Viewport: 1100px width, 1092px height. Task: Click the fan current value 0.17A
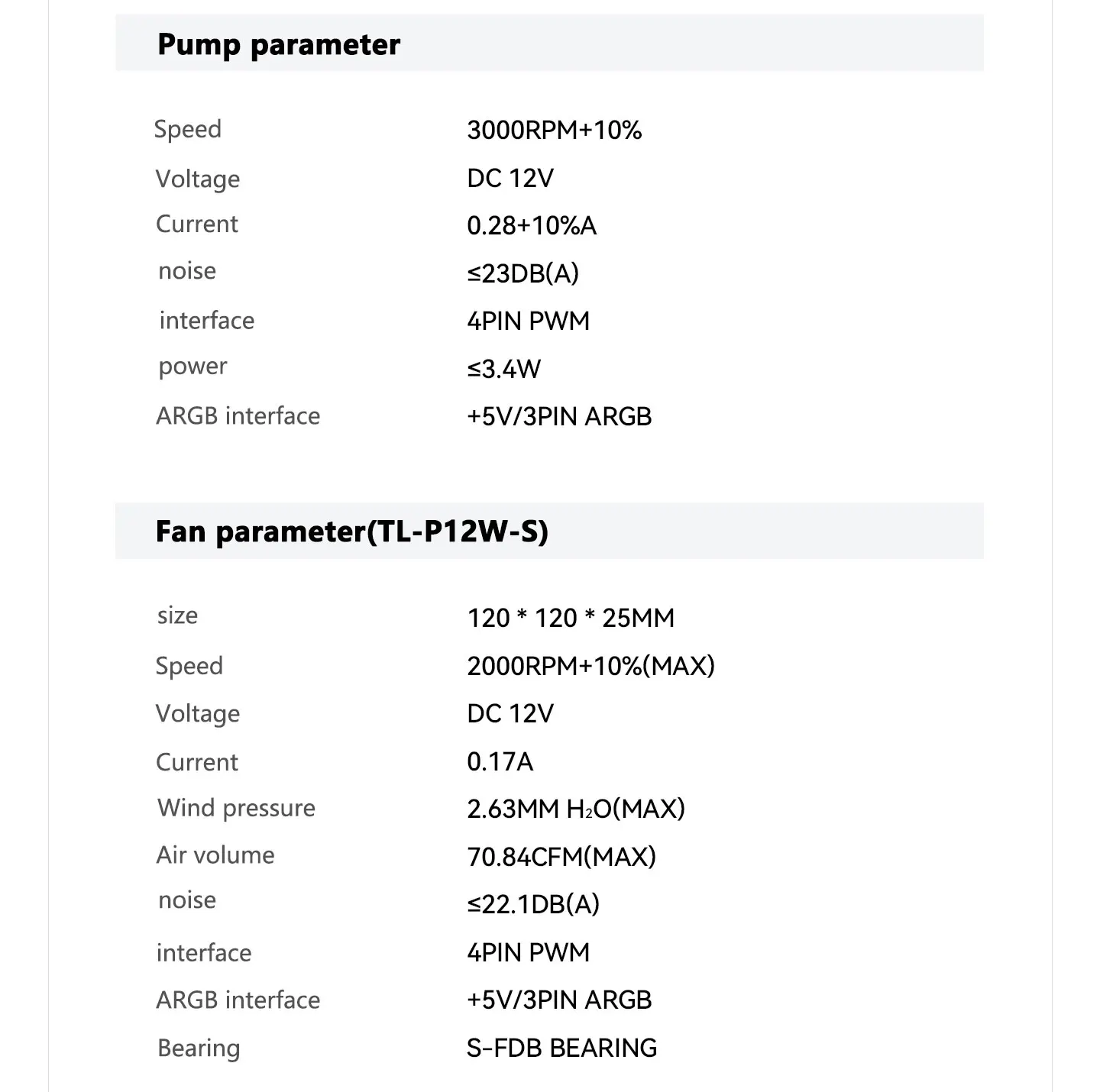pyautogui.click(x=500, y=761)
